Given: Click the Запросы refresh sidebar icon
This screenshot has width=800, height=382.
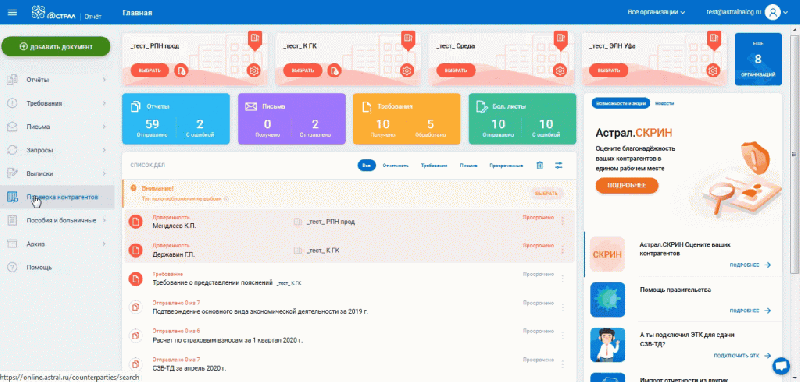Looking at the screenshot, I should (13, 150).
